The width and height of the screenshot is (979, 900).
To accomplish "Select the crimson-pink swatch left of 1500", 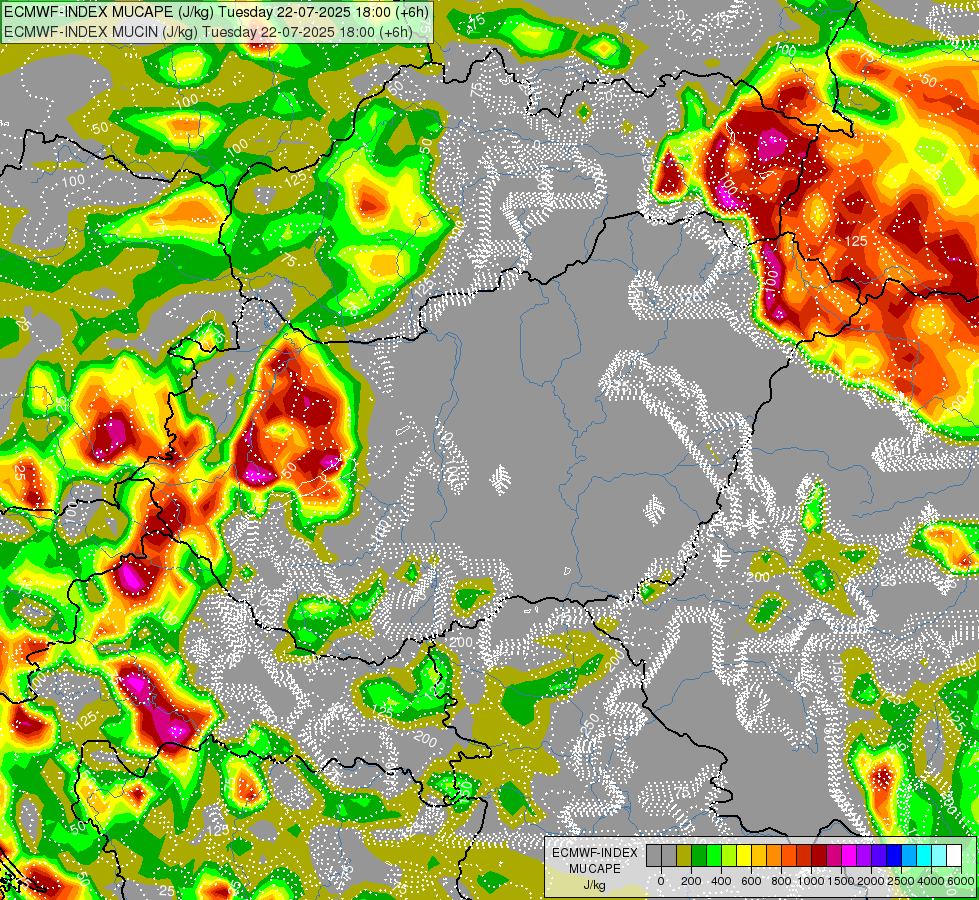I will [835, 855].
